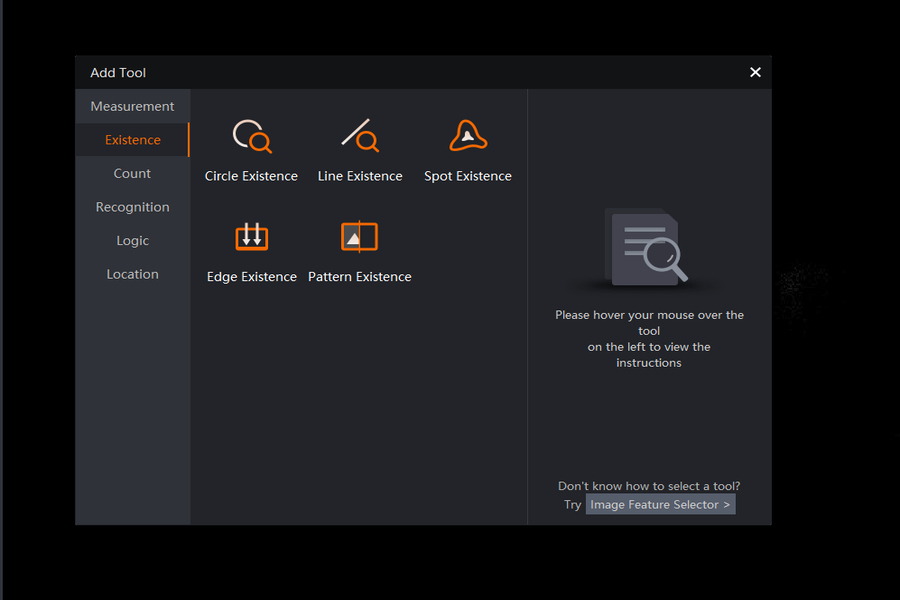Click the Circle Existence label
Viewport: 900px width, 600px height.
pyautogui.click(x=251, y=176)
